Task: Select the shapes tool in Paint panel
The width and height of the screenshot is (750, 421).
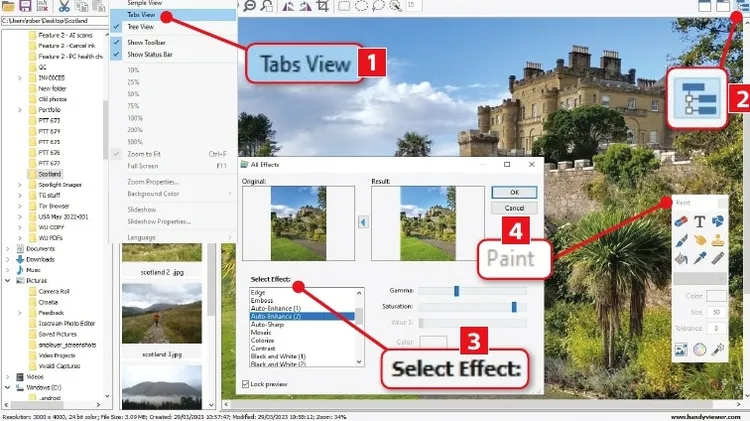Action: [717, 222]
